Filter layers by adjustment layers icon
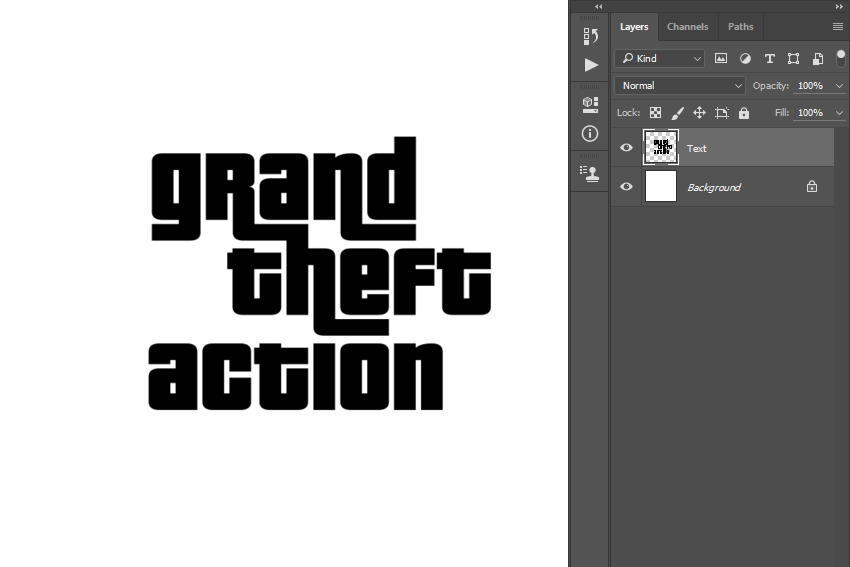 point(745,59)
